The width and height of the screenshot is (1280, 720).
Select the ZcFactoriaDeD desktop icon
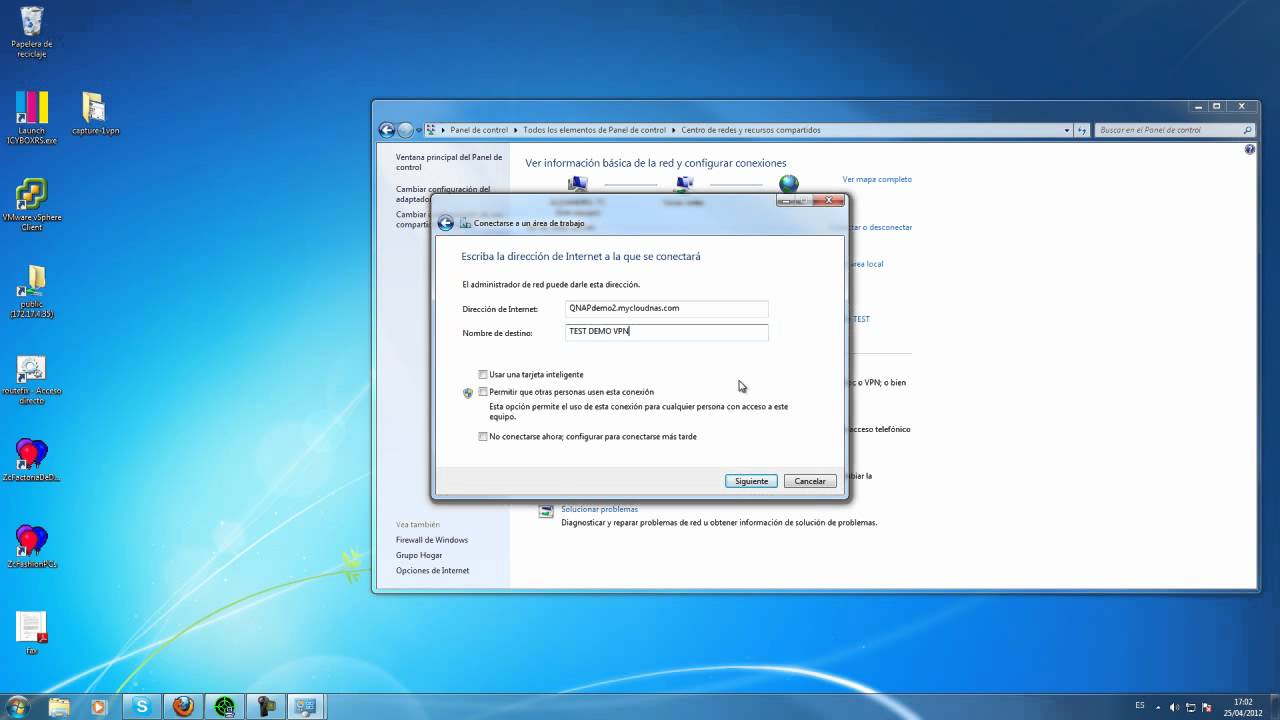(x=31, y=460)
